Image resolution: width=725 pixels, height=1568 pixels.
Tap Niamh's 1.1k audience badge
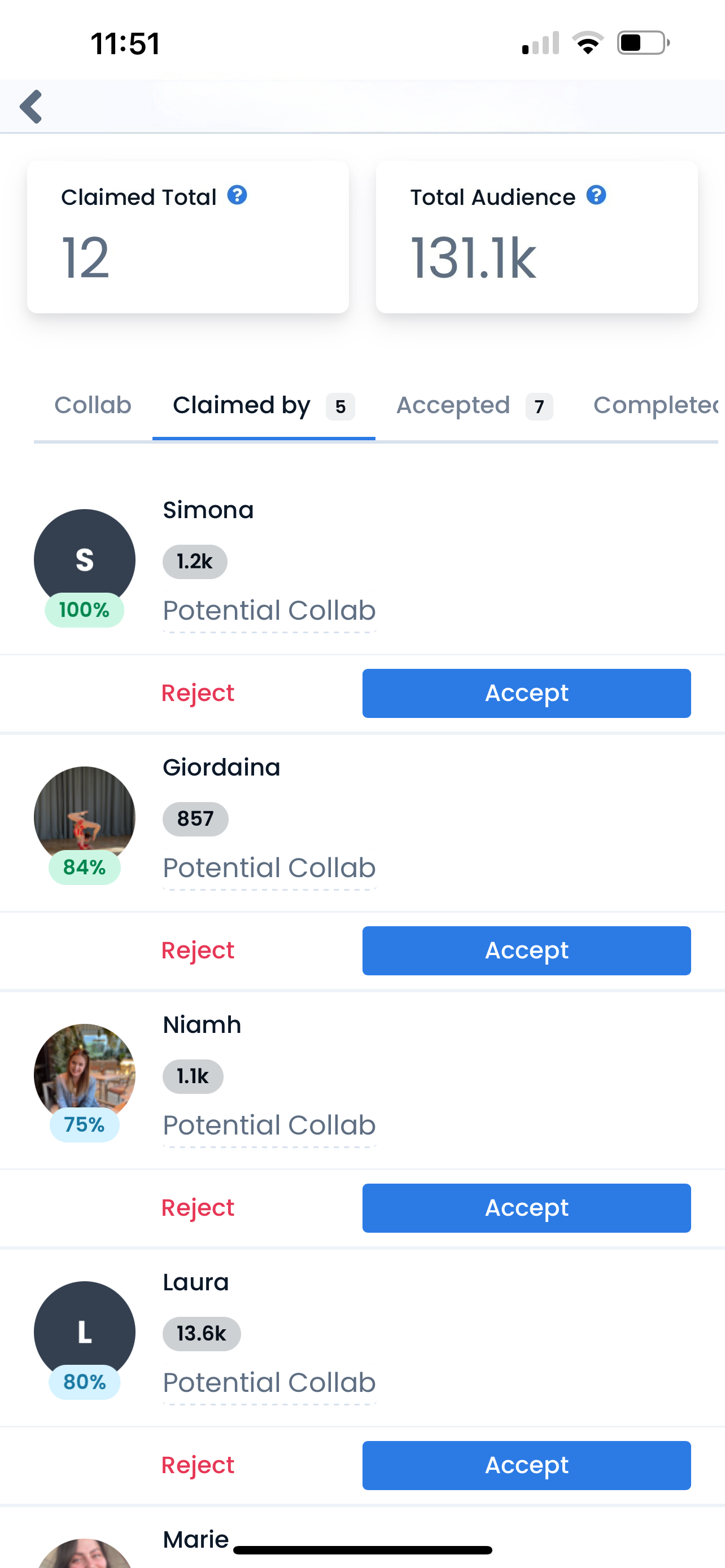[x=193, y=1077]
